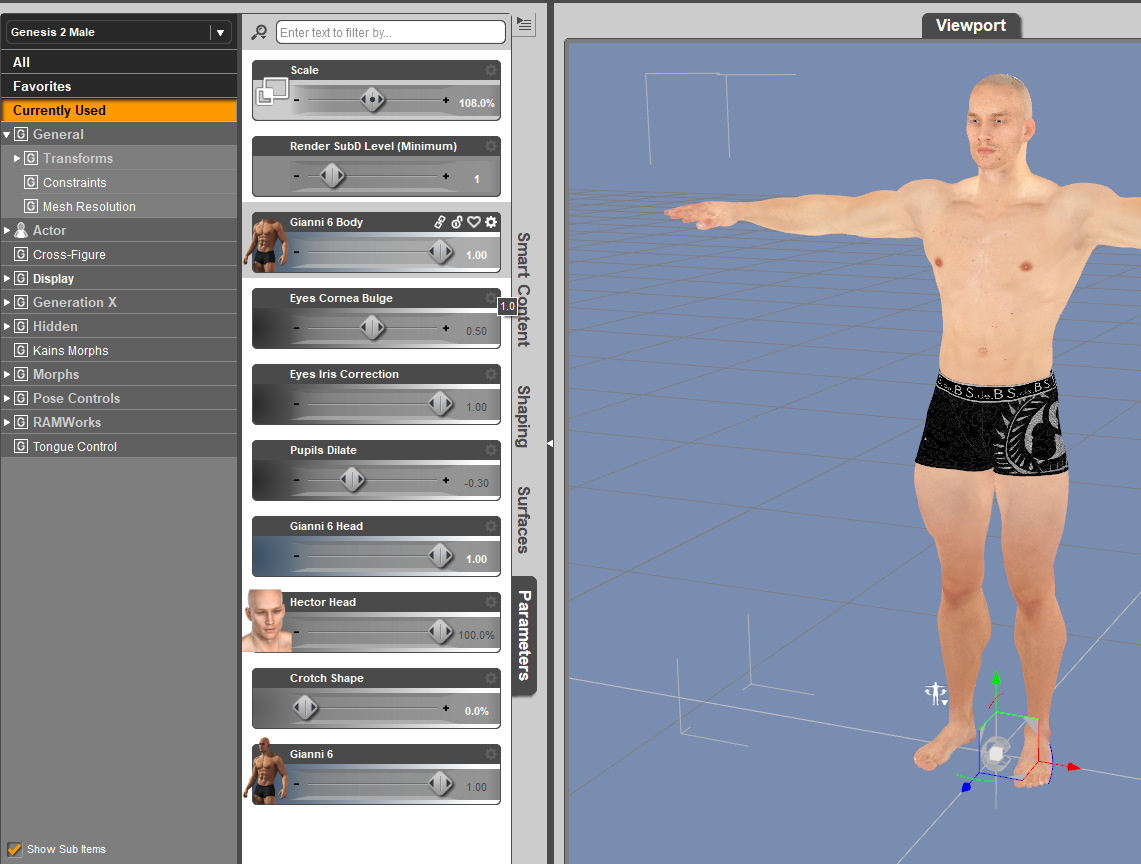Click the Scale link-axes icon
Screen dimensions: 1141x864
(271, 92)
